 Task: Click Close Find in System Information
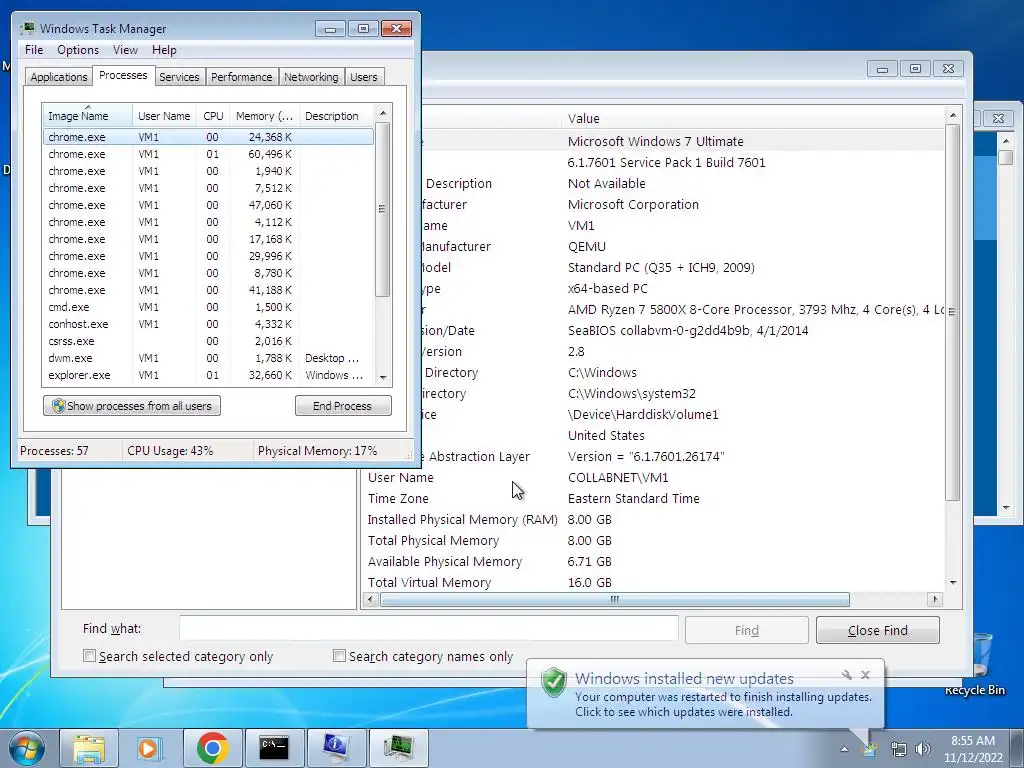(x=878, y=630)
